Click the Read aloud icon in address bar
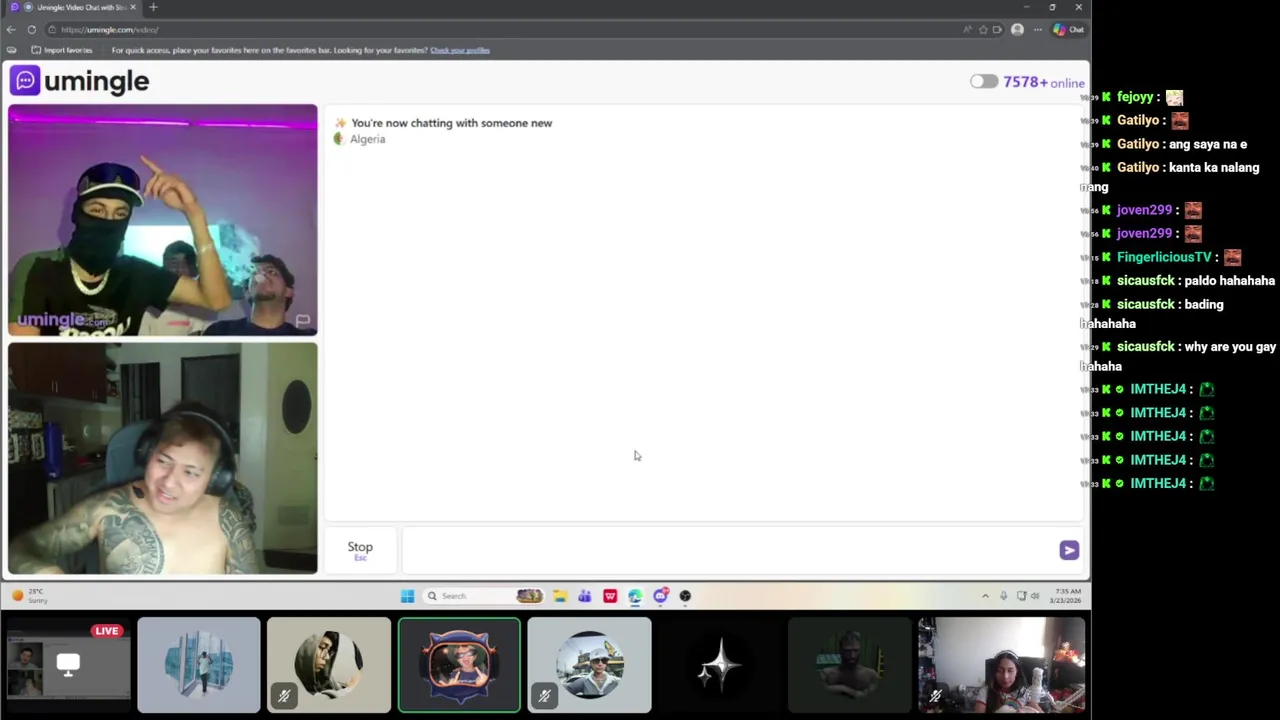This screenshot has height=720, width=1280. (967, 30)
